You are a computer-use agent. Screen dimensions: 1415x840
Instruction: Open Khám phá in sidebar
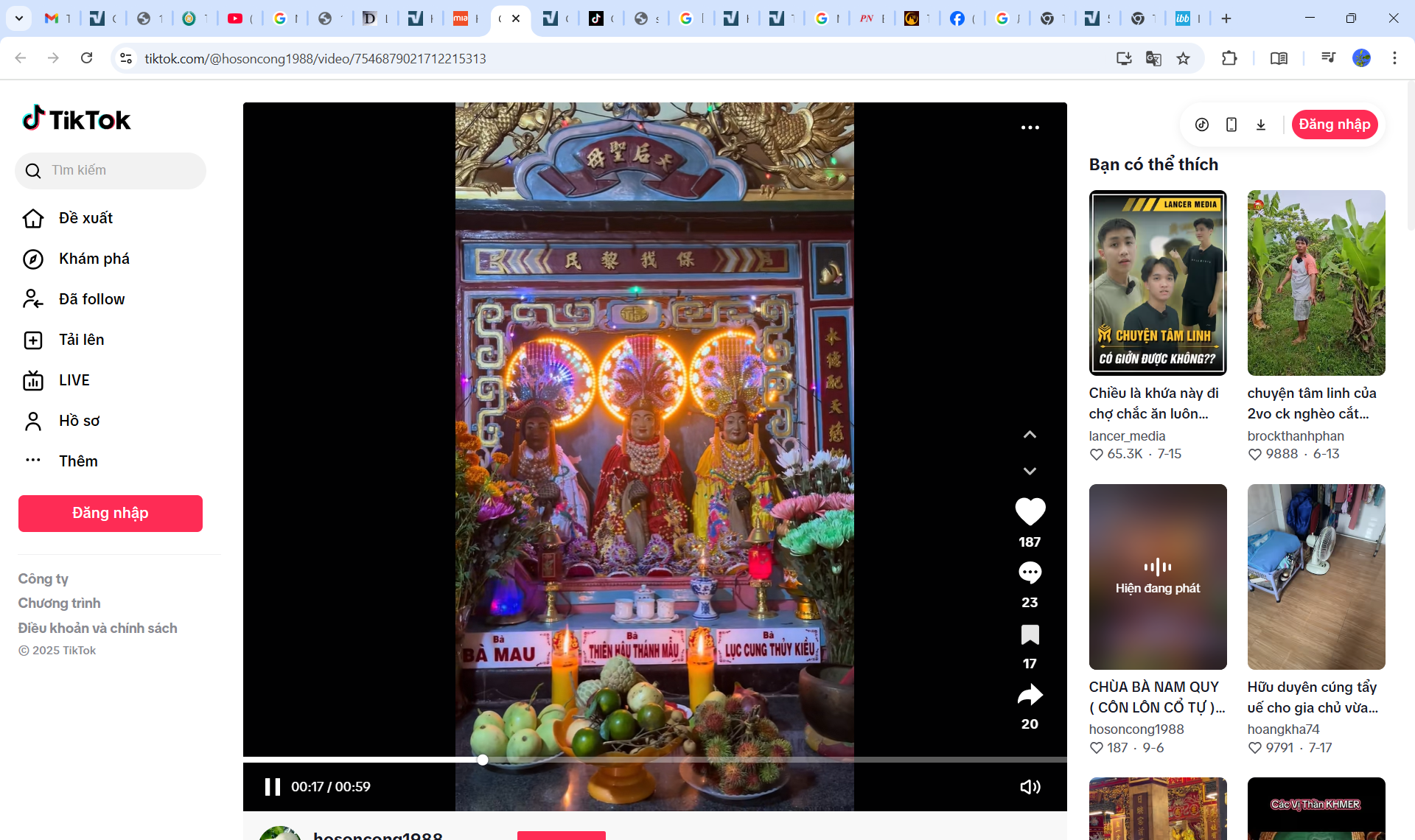[94, 259]
